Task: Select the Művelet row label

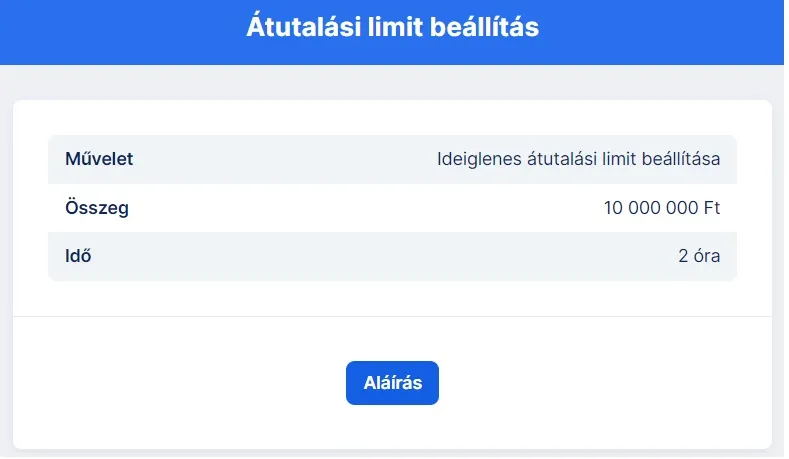Action: click(x=99, y=159)
